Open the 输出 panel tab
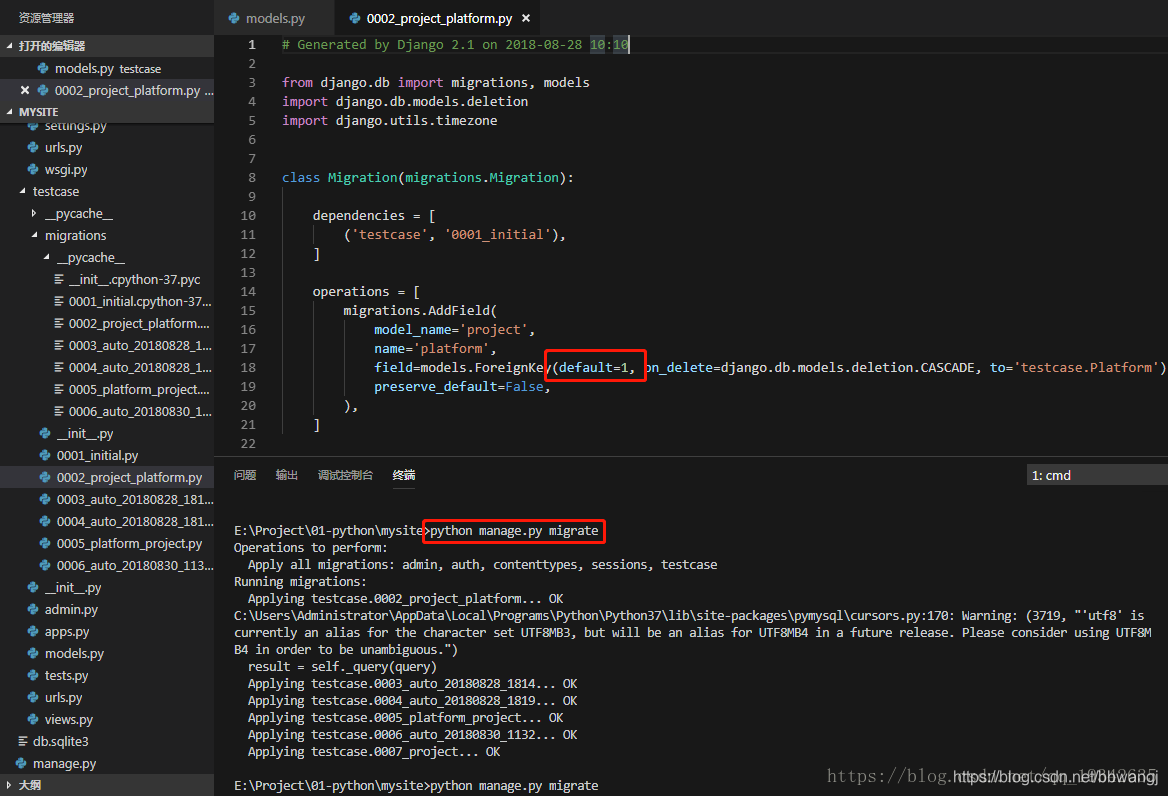 coord(286,475)
